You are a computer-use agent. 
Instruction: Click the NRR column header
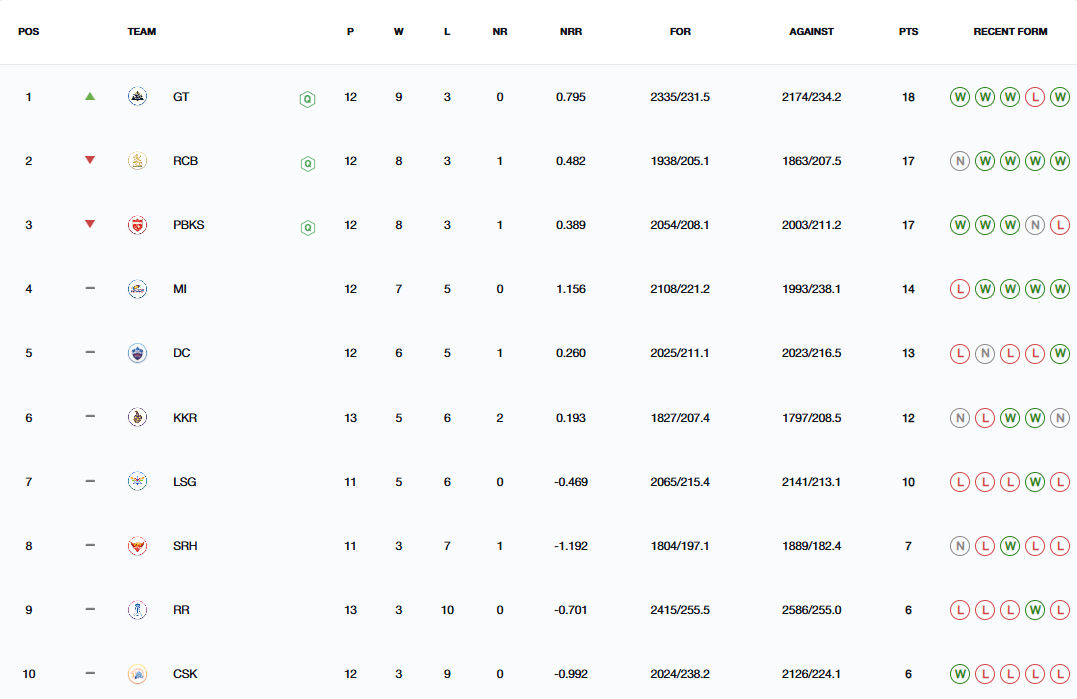(571, 32)
